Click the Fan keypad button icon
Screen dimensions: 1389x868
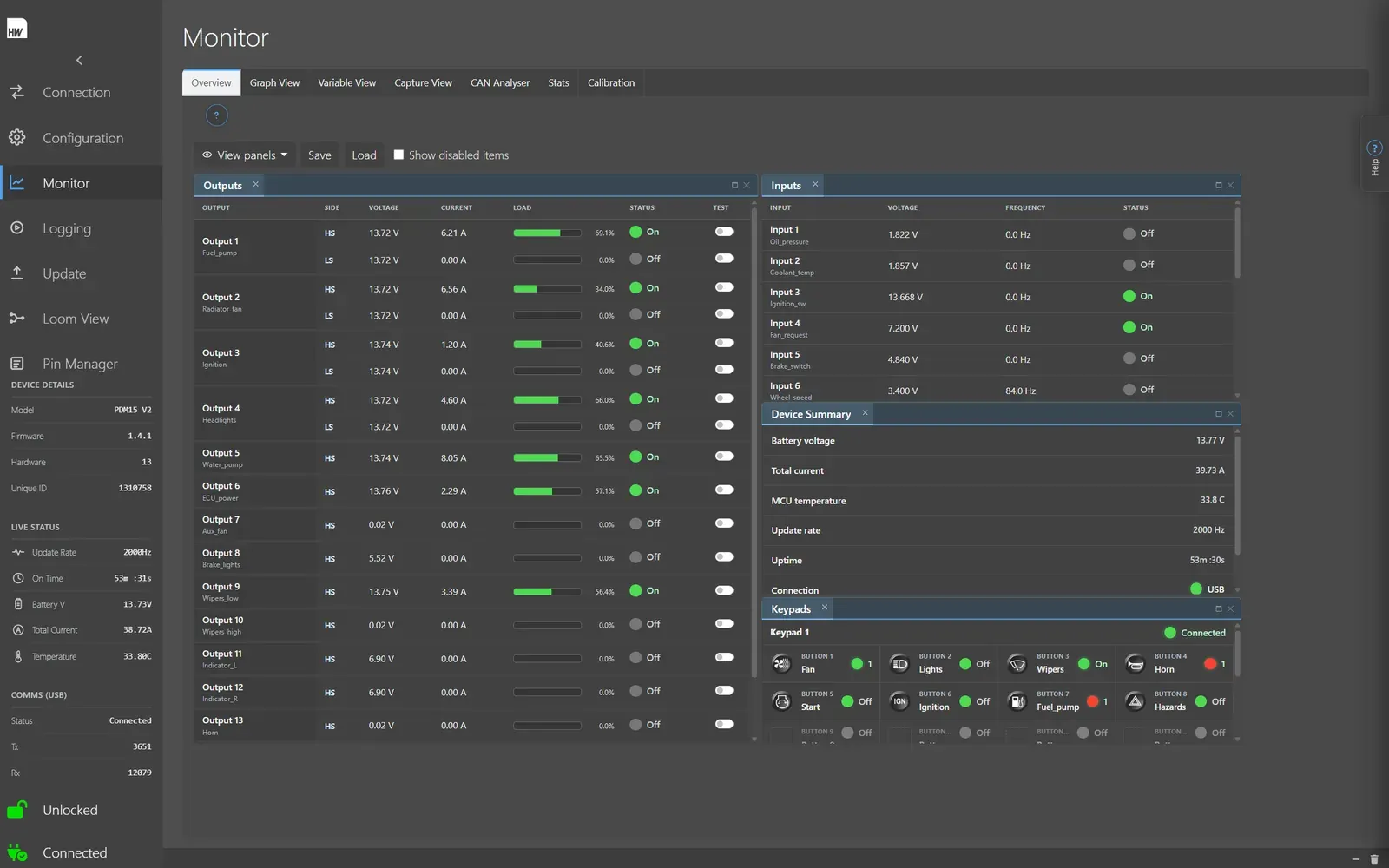781,664
